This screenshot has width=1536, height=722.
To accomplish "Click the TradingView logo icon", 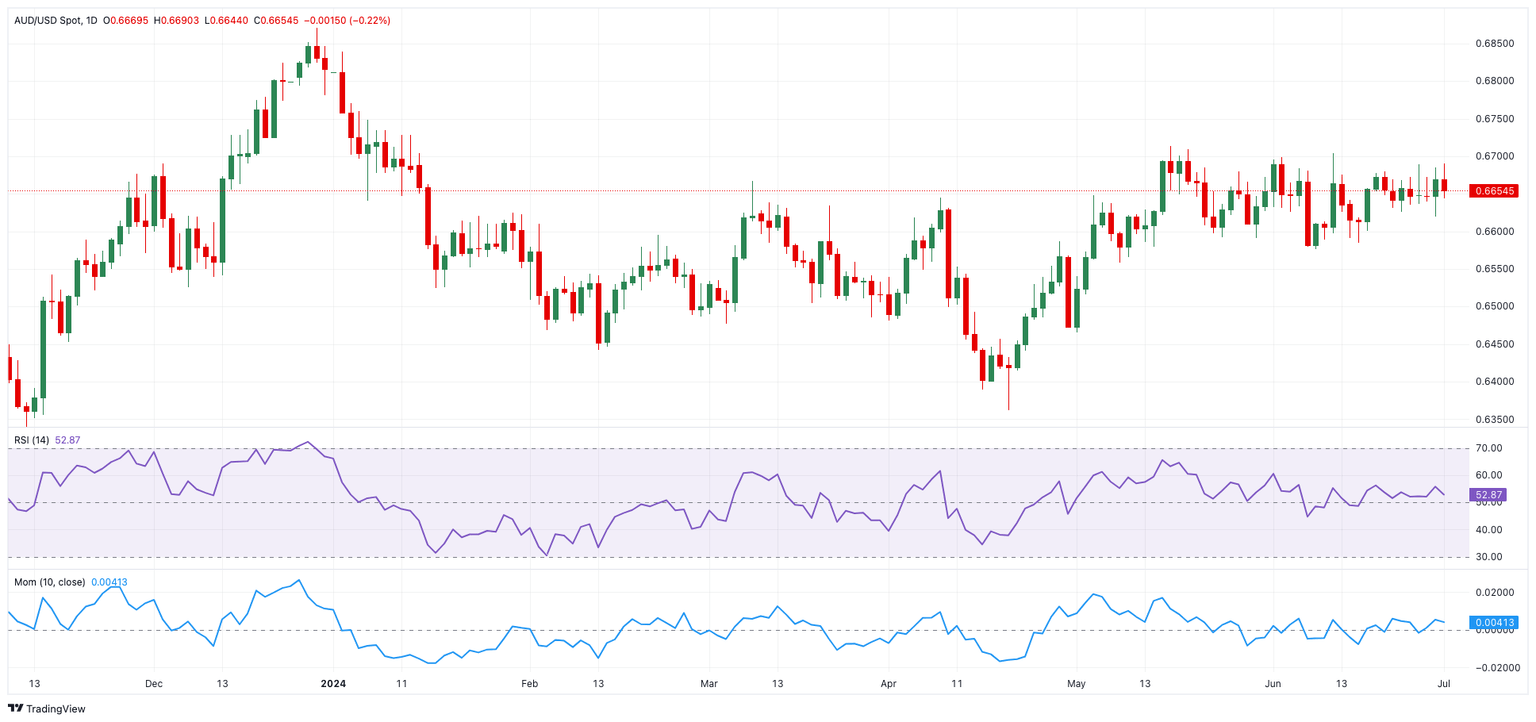I will click(17, 708).
